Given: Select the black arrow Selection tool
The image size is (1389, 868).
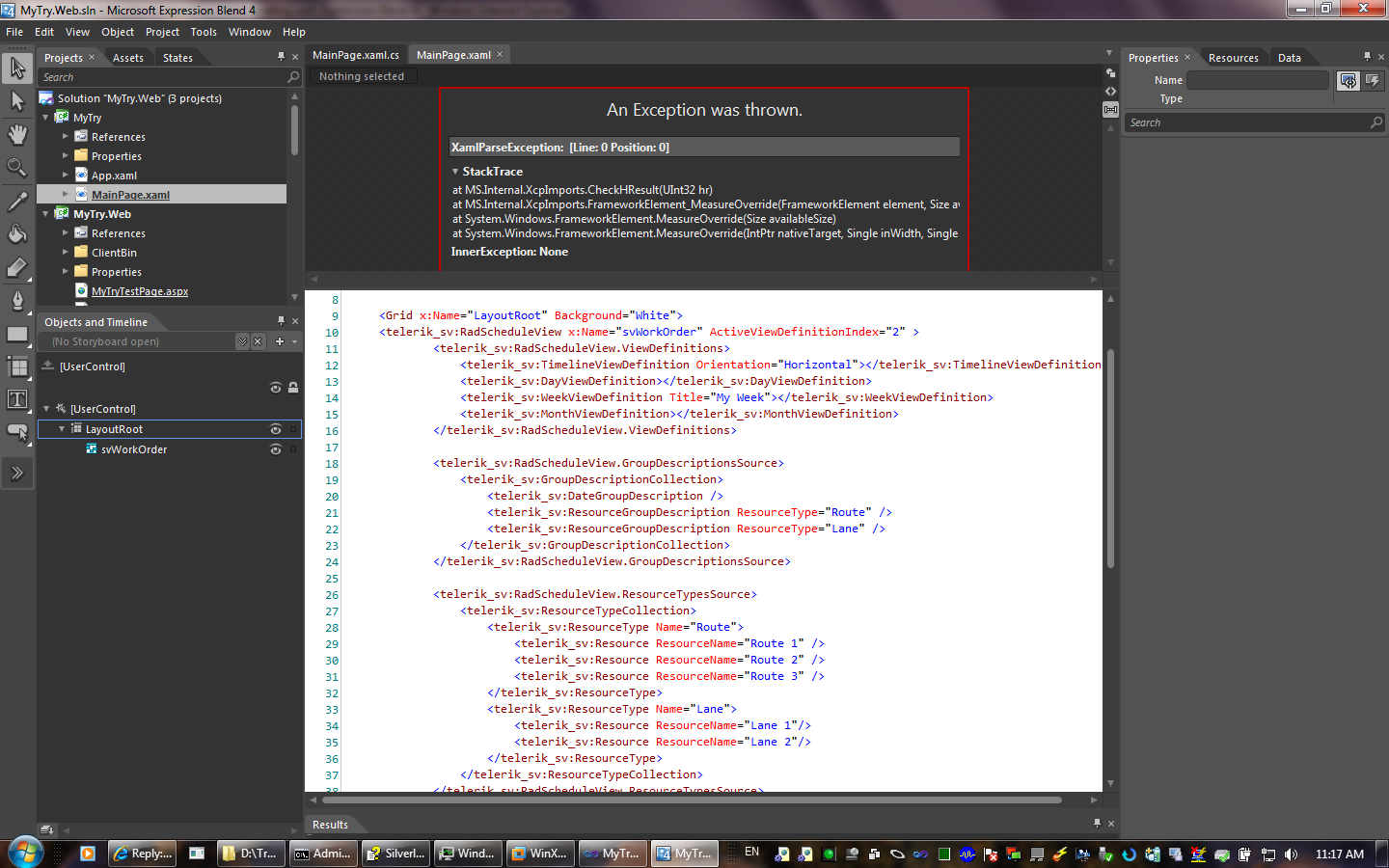Looking at the screenshot, I should pos(17,68).
